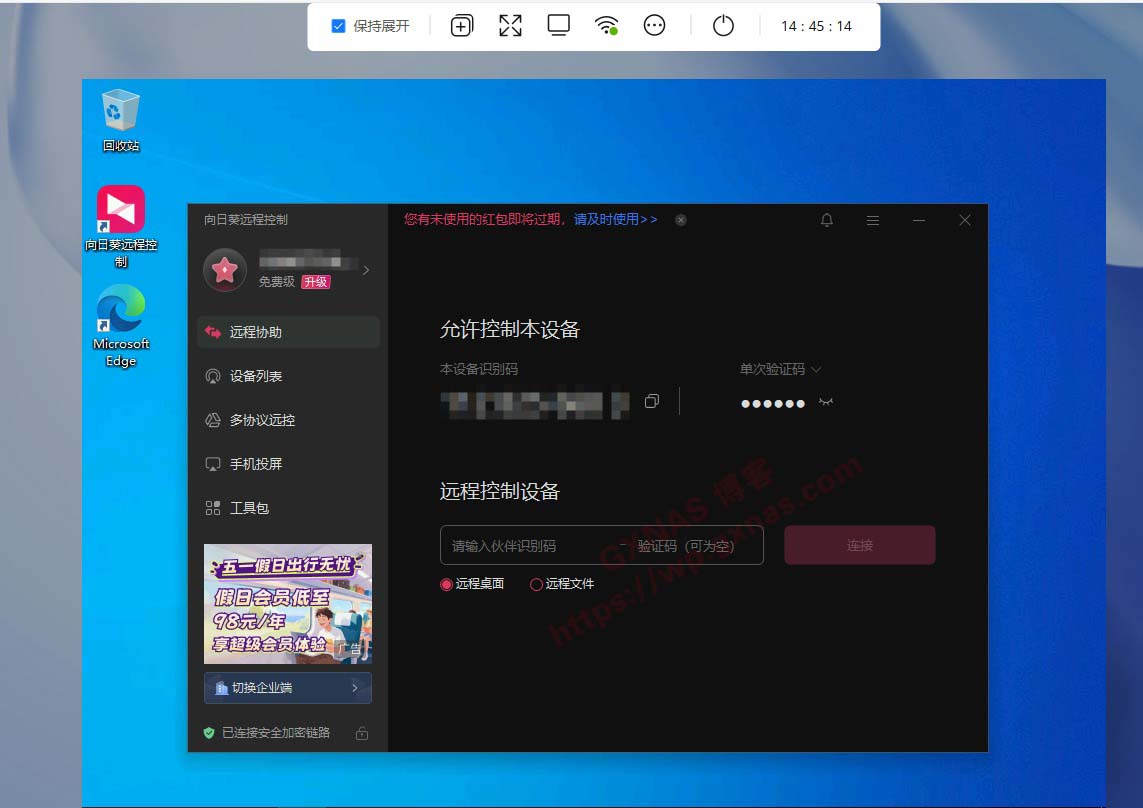This screenshot has height=808, width=1143.
Task: Click the 五一假日出行无忧 advertisement banner
Action: 288,604
